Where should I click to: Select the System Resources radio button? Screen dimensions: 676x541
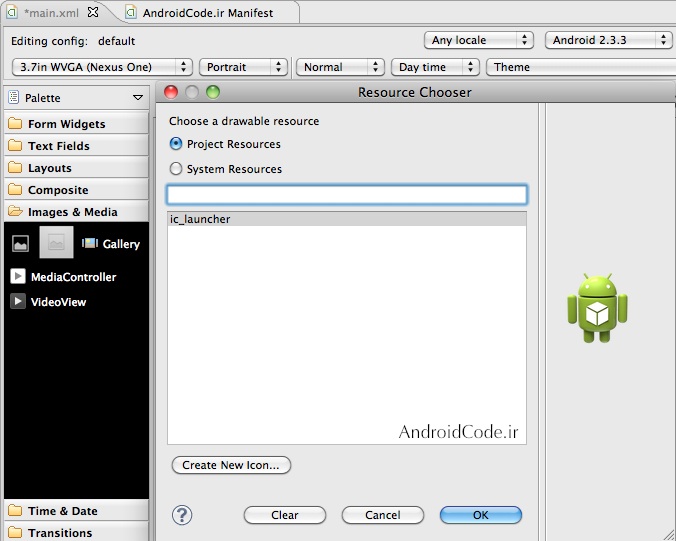[177, 169]
